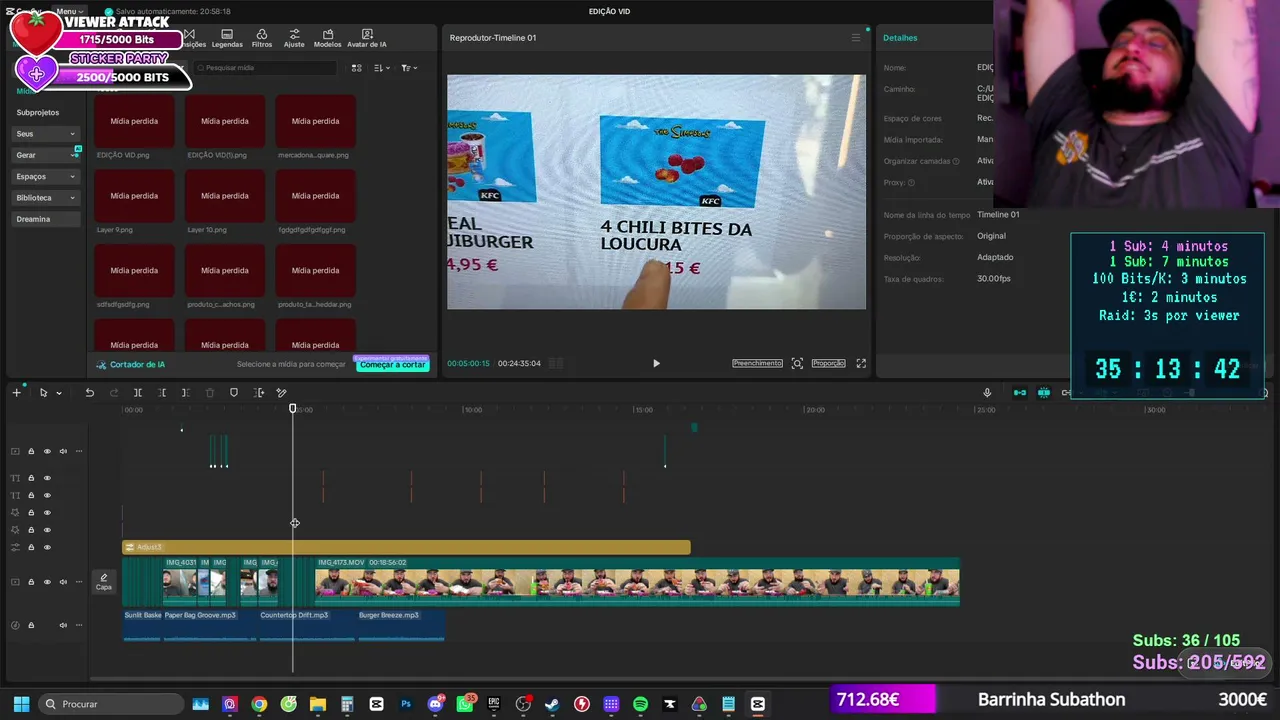This screenshot has width=1280, height=720.
Task: Expand the Espaços sidebar section
Action: pos(46,177)
